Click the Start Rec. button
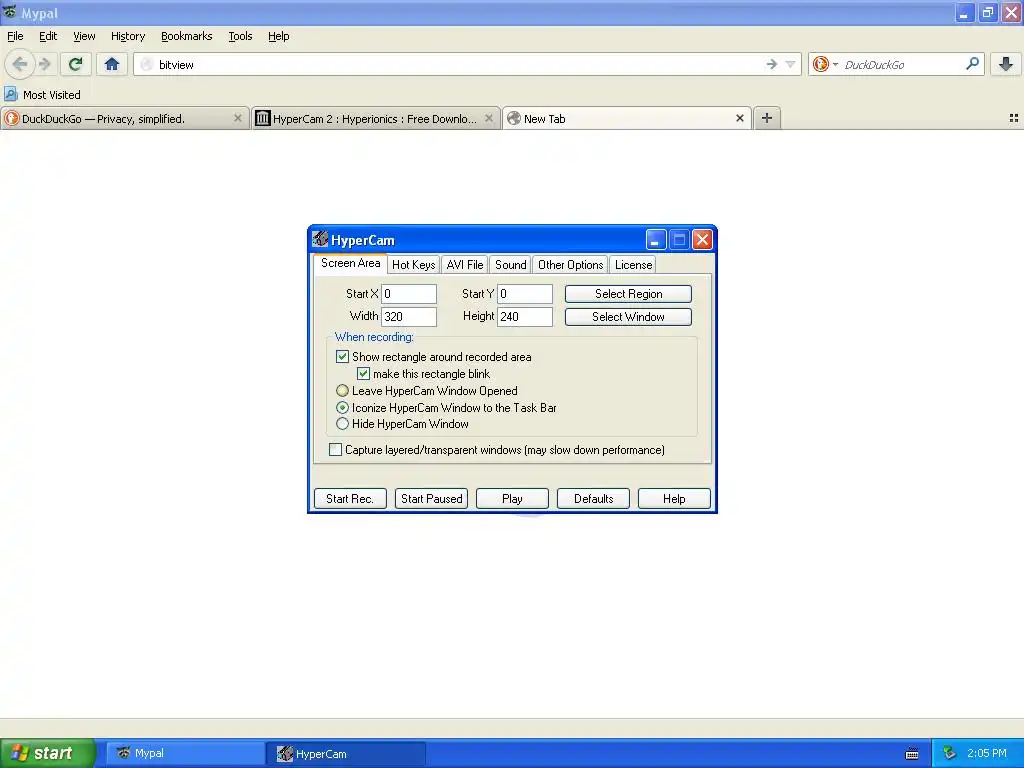The height and width of the screenshot is (768, 1024). (350, 498)
